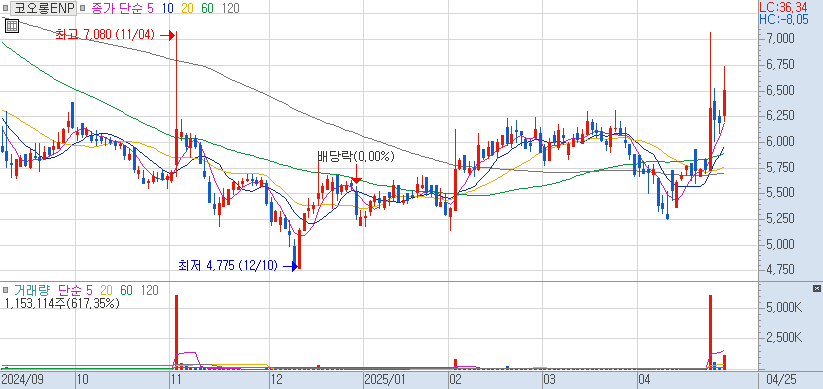Click the 04/25 date label
The image size is (823, 389).
point(782,380)
